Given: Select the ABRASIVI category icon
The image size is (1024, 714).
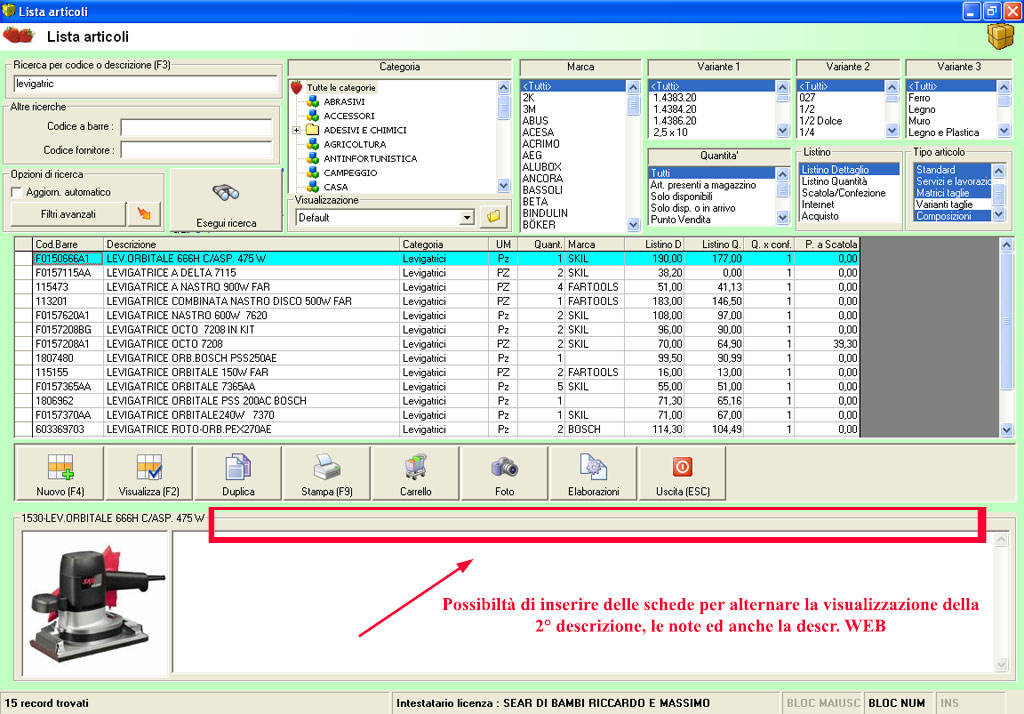Looking at the screenshot, I should point(313,101).
